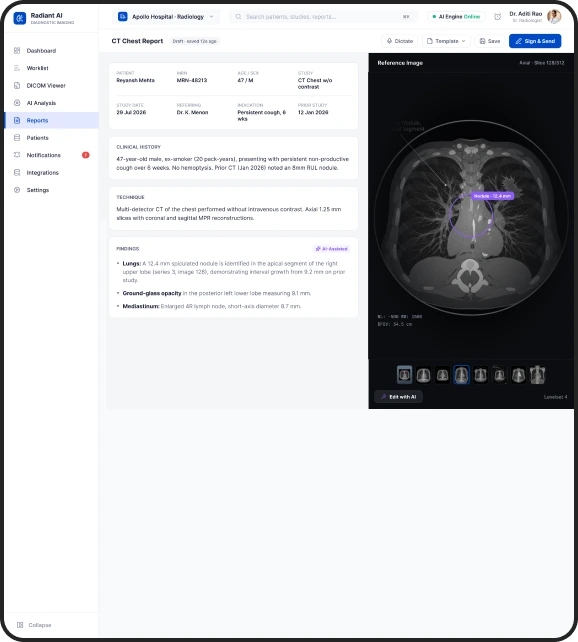578x642 pixels.
Task: Click the MRN-48213 value
Action: [192, 80]
